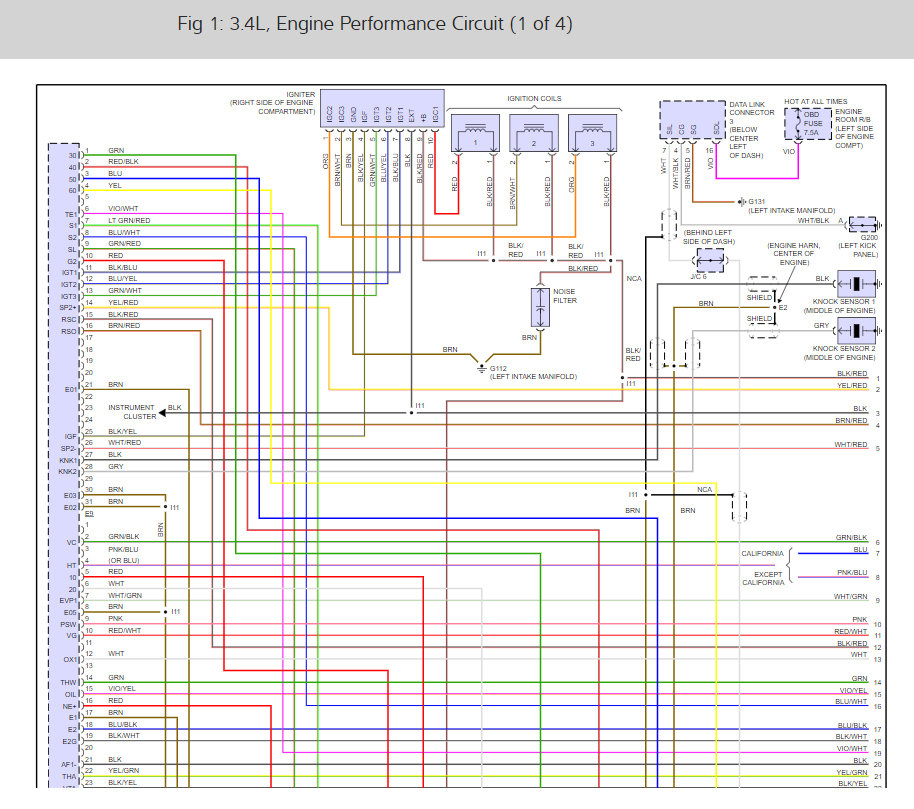Click the 'KNK2' terminal label

(68, 472)
